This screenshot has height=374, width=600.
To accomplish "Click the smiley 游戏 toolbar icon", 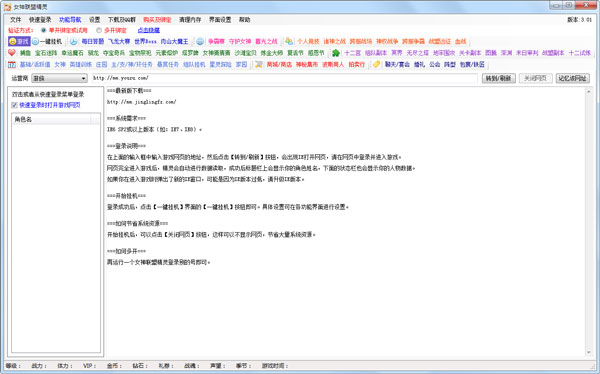I will click(x=19, y=41).
